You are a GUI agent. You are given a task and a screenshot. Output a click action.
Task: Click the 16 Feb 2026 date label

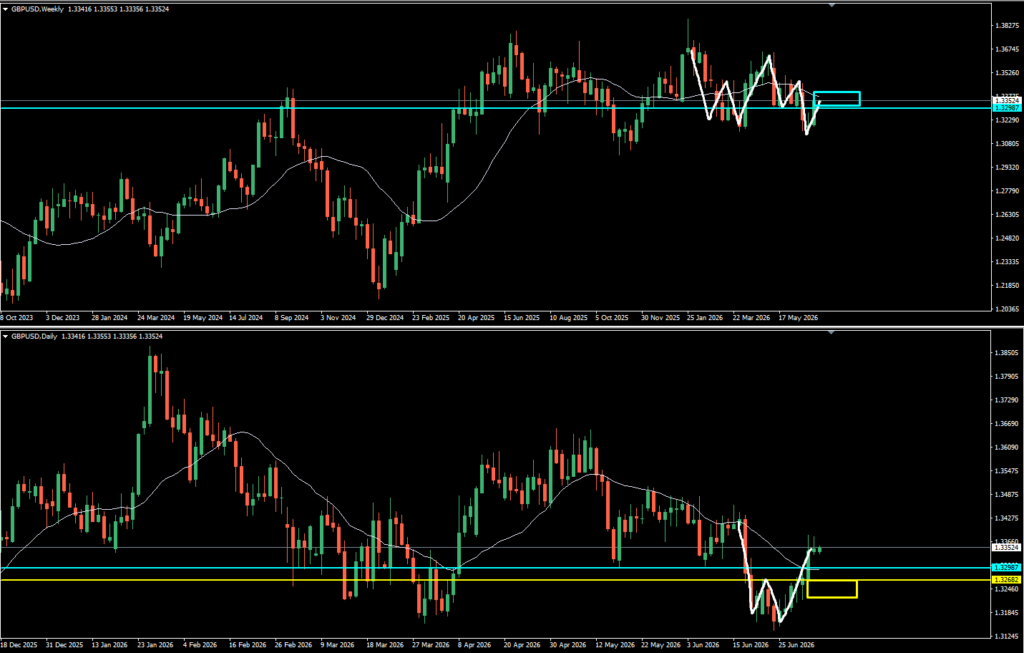(x=248, y=645)
